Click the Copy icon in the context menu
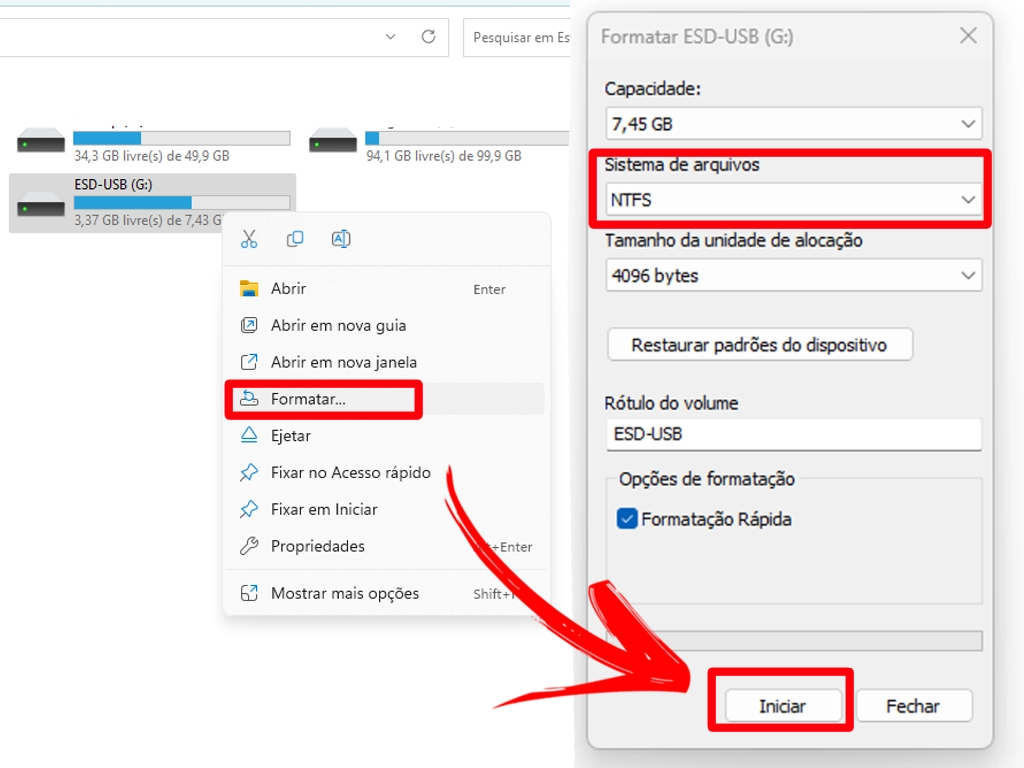 point(295,239)
